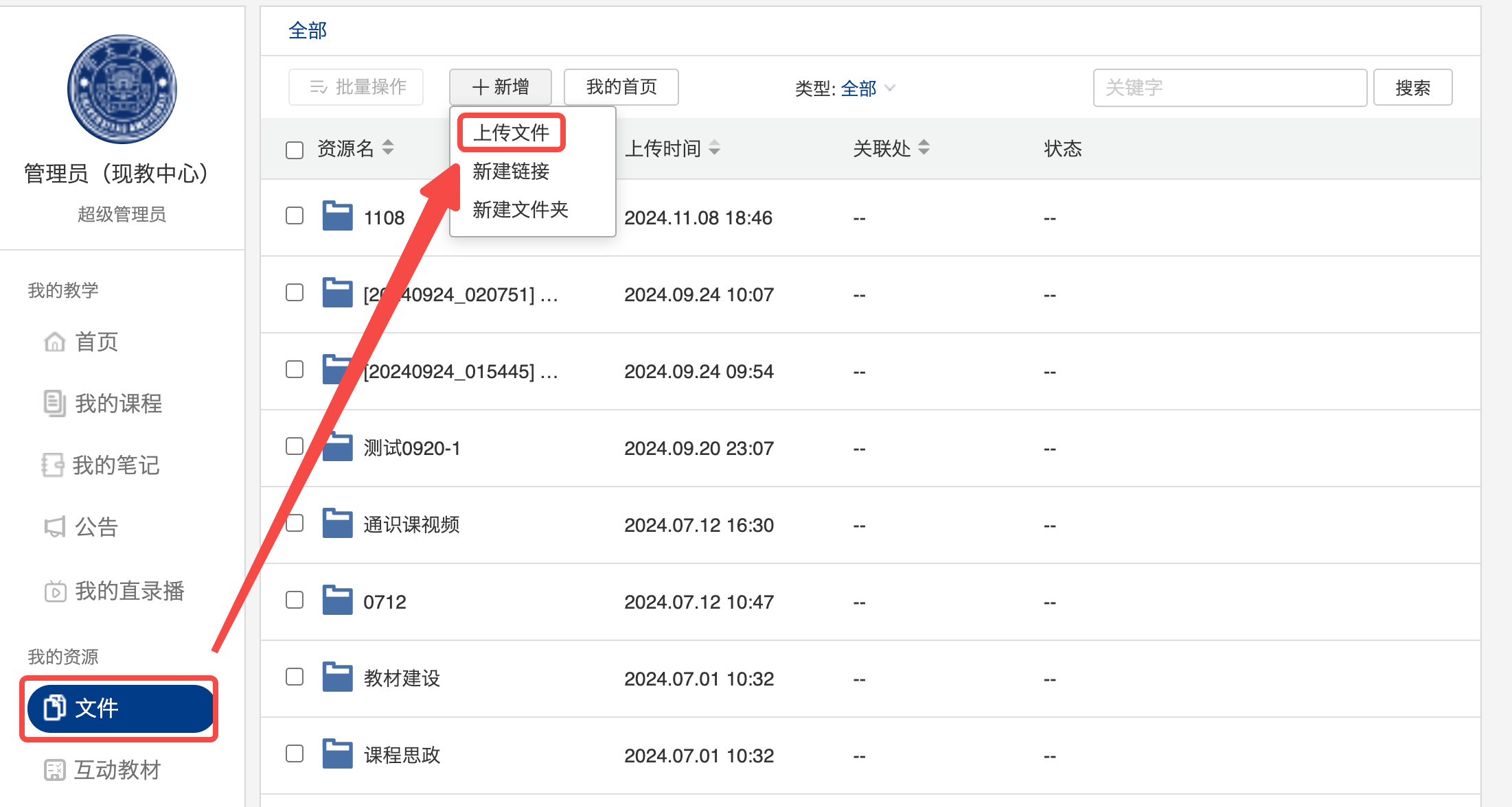The image size is (1512, 807).
Task: Check the select-all checkbox beside 资源名
Action: [295, 150]
